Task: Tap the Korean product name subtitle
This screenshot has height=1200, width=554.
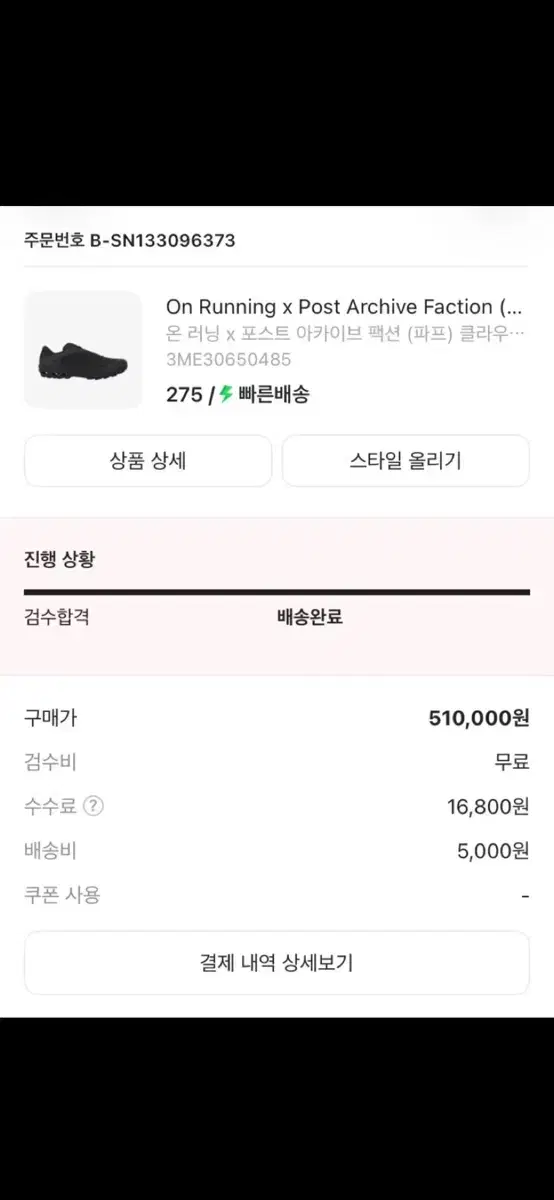Action: coord(345,333)
